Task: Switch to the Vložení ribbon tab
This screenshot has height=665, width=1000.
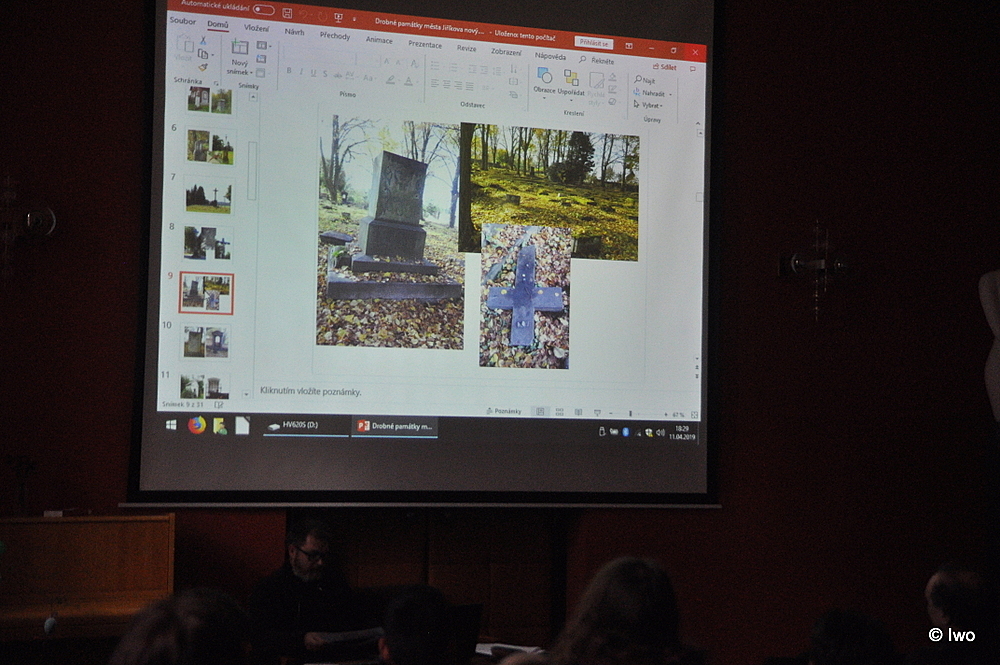Action: tap(256, 28)
